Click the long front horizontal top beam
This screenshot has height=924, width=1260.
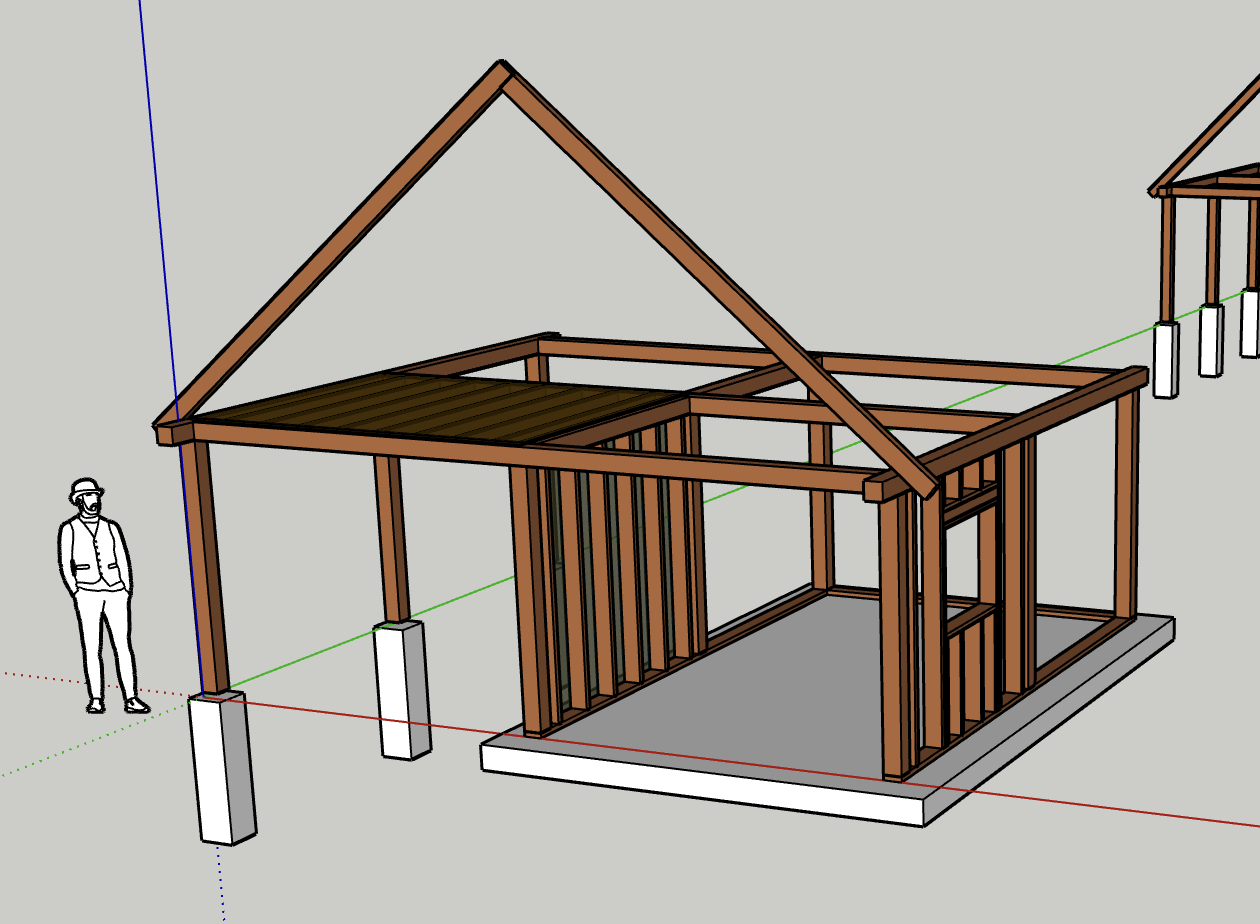coord(520,456)
